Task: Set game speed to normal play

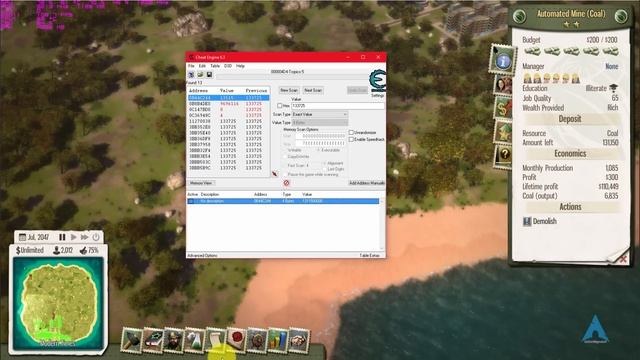Action: coord(73,237)
